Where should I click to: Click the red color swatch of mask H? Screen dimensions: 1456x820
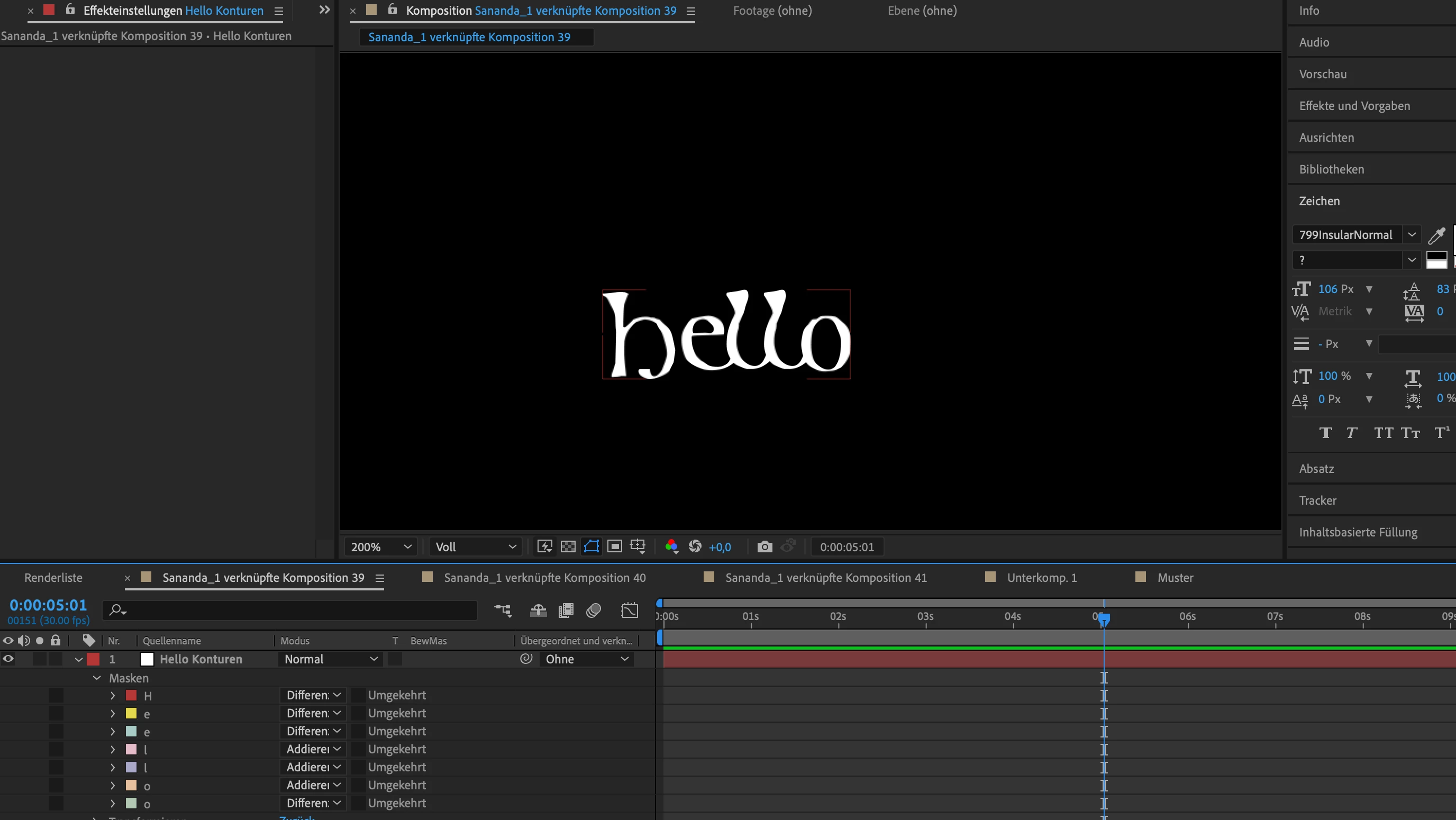pos(131,696)
